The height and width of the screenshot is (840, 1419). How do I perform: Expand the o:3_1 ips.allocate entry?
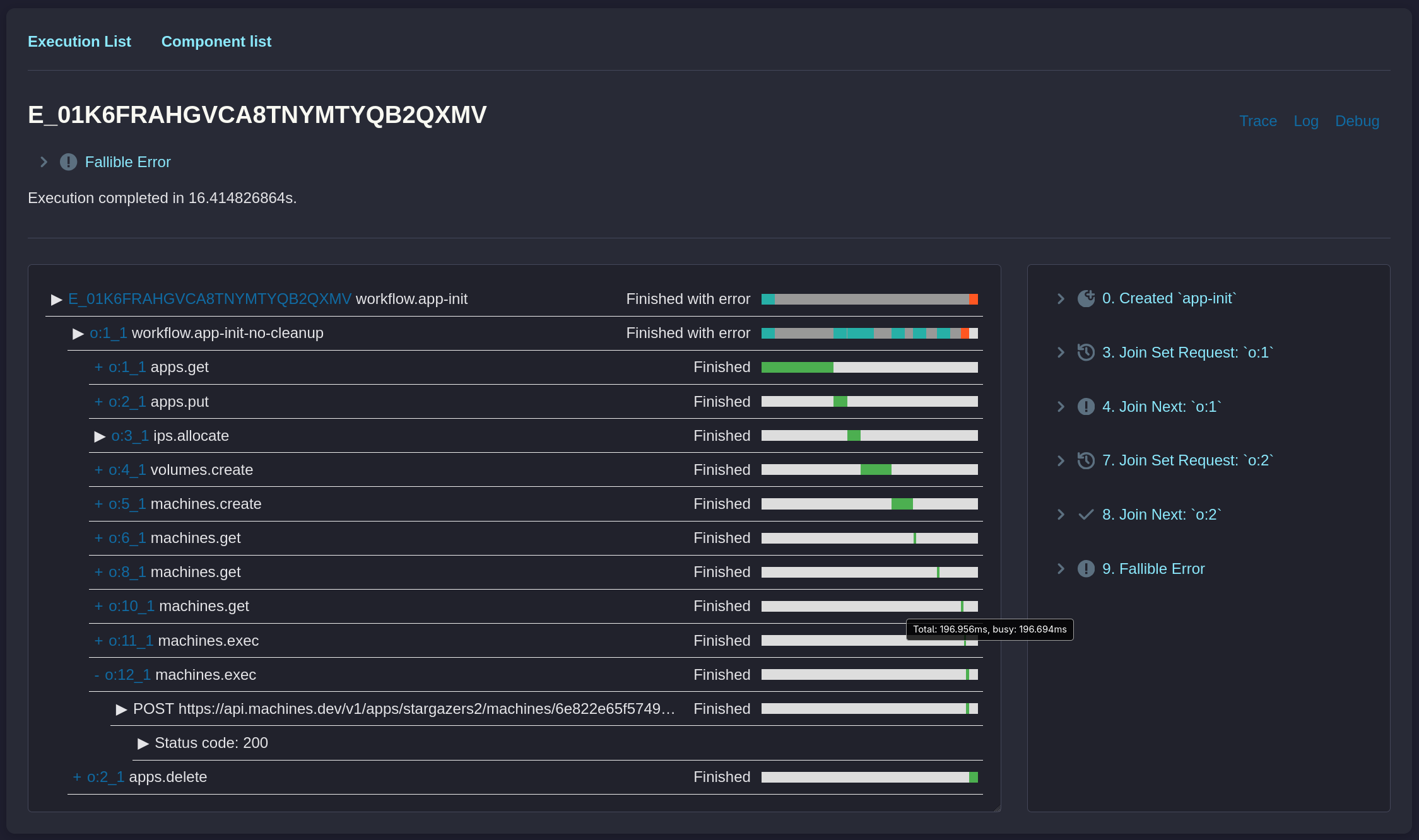99,436
